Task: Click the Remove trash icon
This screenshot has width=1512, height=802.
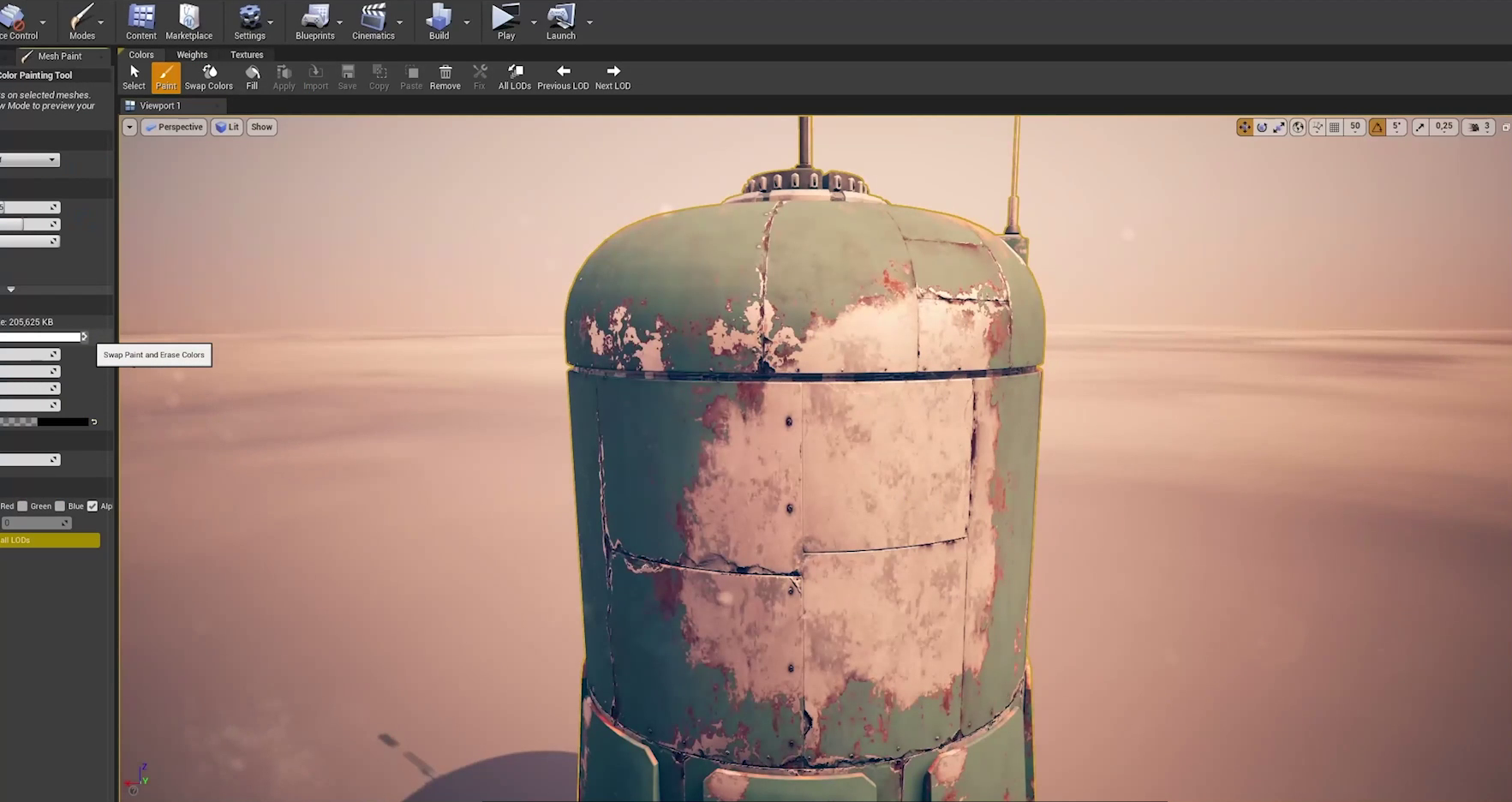Action: 445,77
